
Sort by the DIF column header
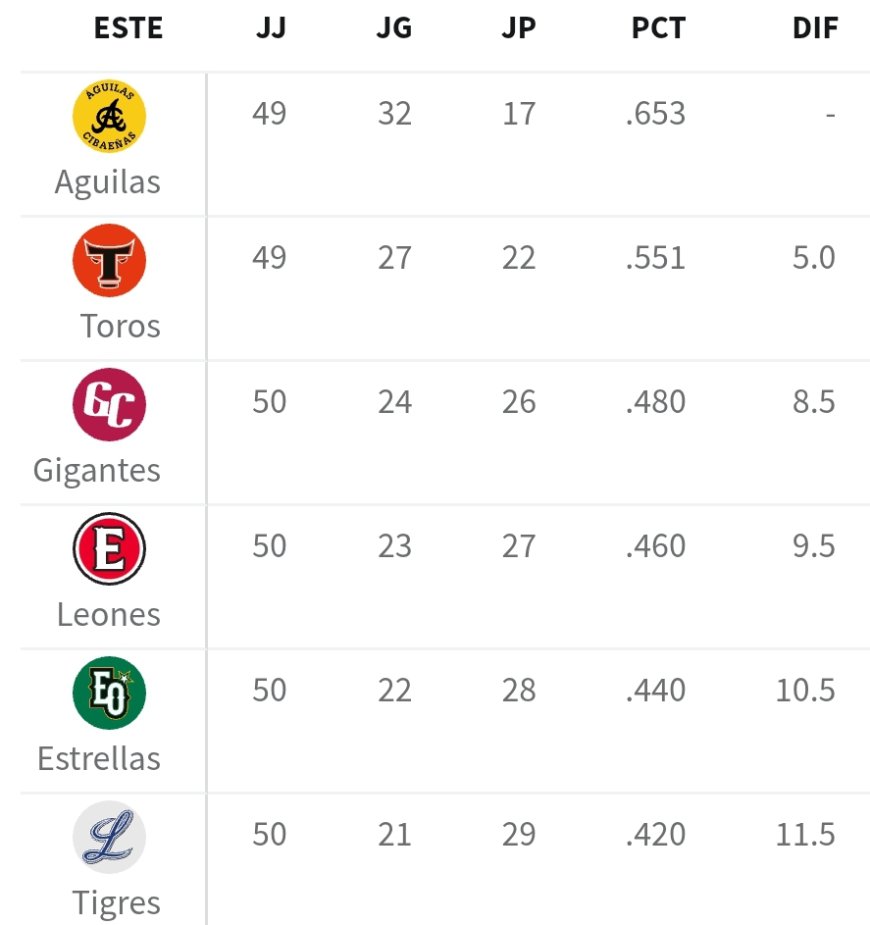click(815, 28)
